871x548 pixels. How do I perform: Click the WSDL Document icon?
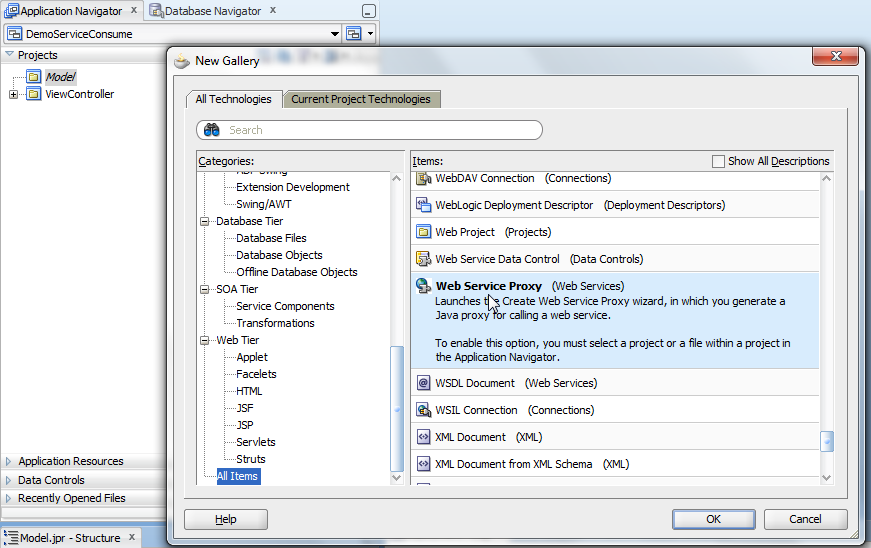coord(423,383)
